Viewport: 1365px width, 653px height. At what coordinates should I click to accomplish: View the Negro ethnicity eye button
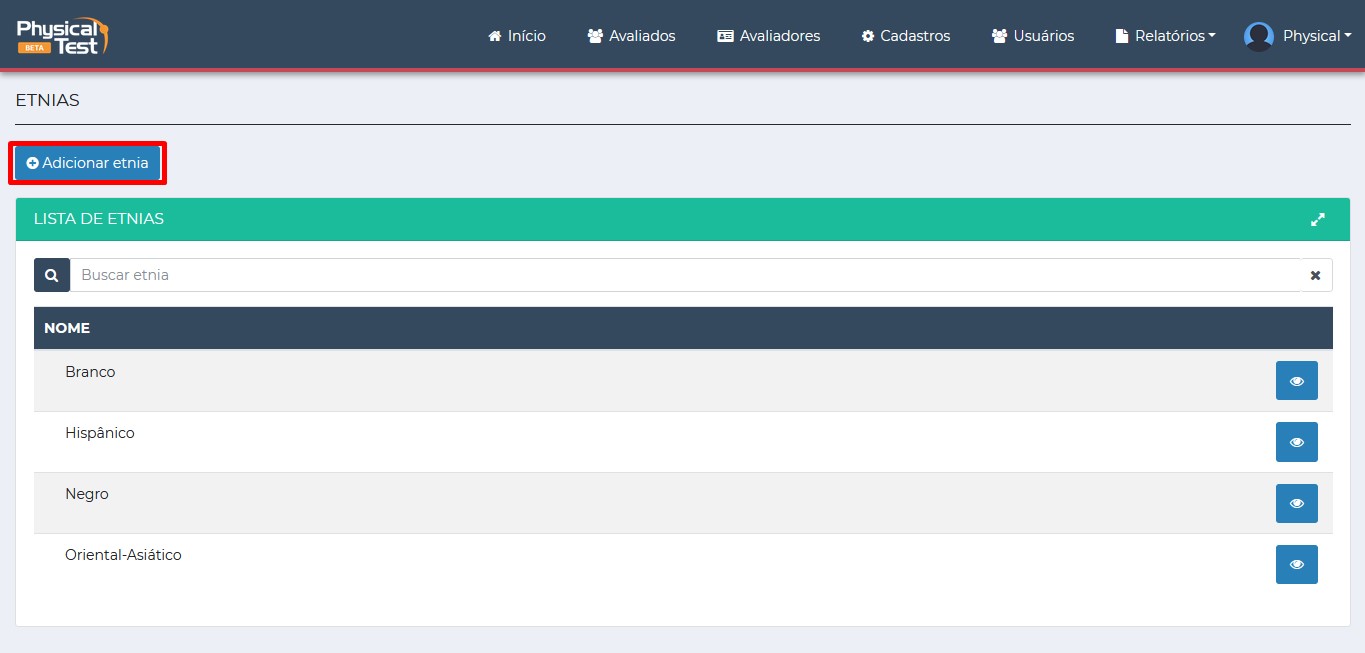tap(1296, 503)
